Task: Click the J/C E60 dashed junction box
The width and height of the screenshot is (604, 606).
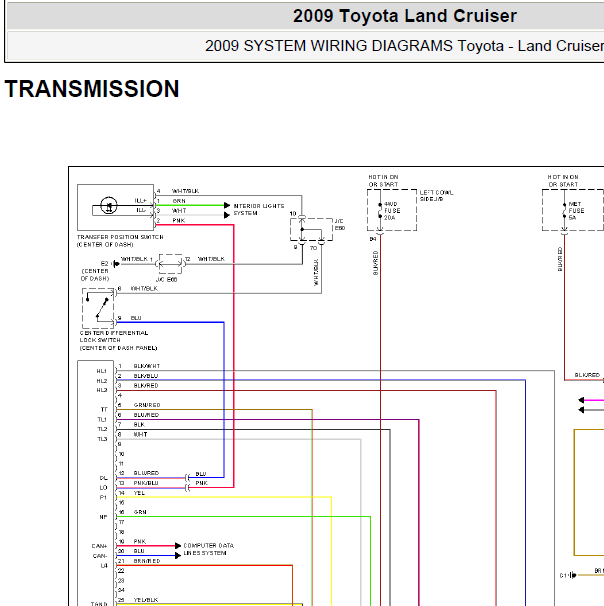Action: (311, 230)
